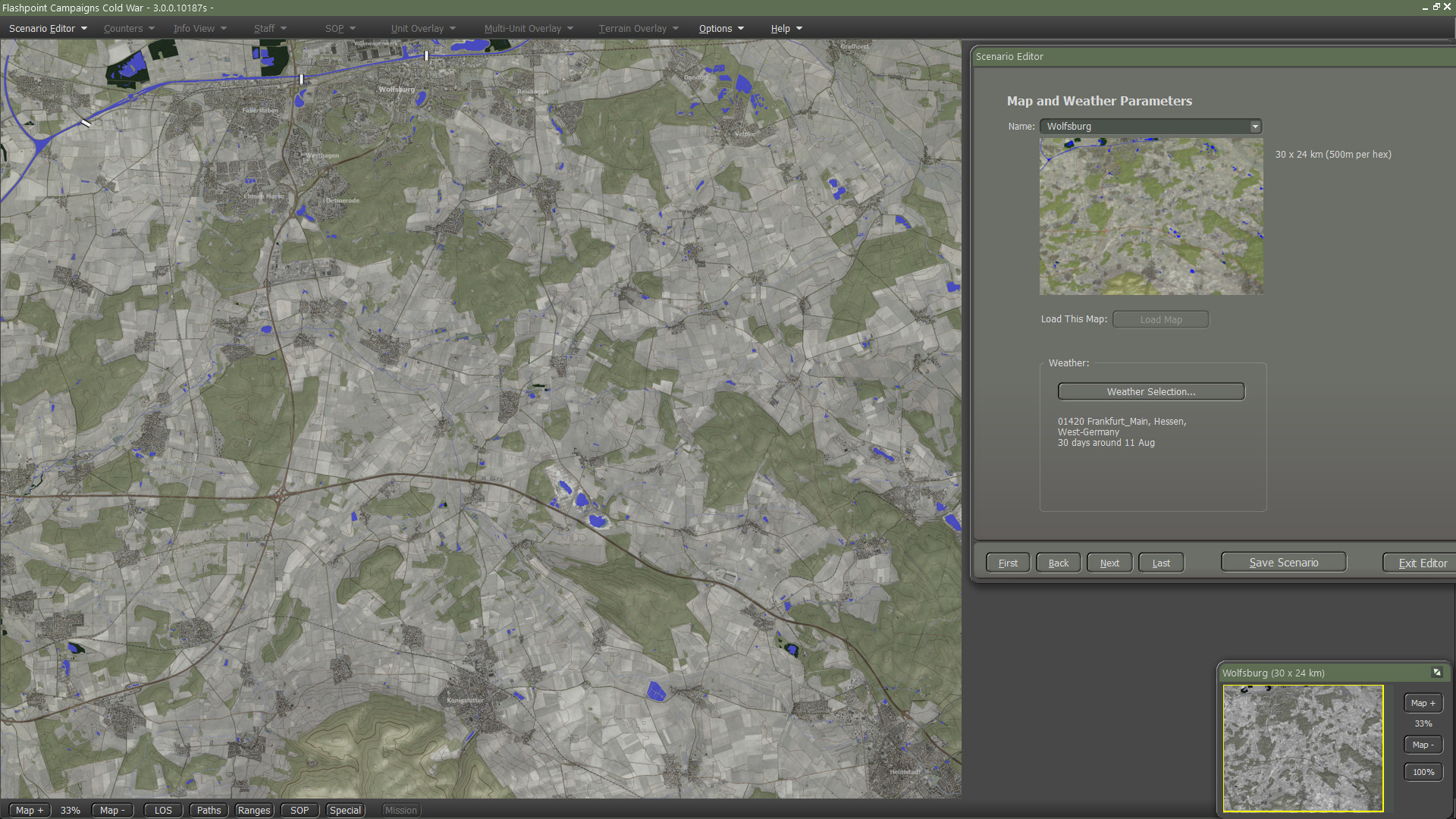Go to the Next editor page
This screenshot has height=819, width=1456.
click(x=1109, y=563)
